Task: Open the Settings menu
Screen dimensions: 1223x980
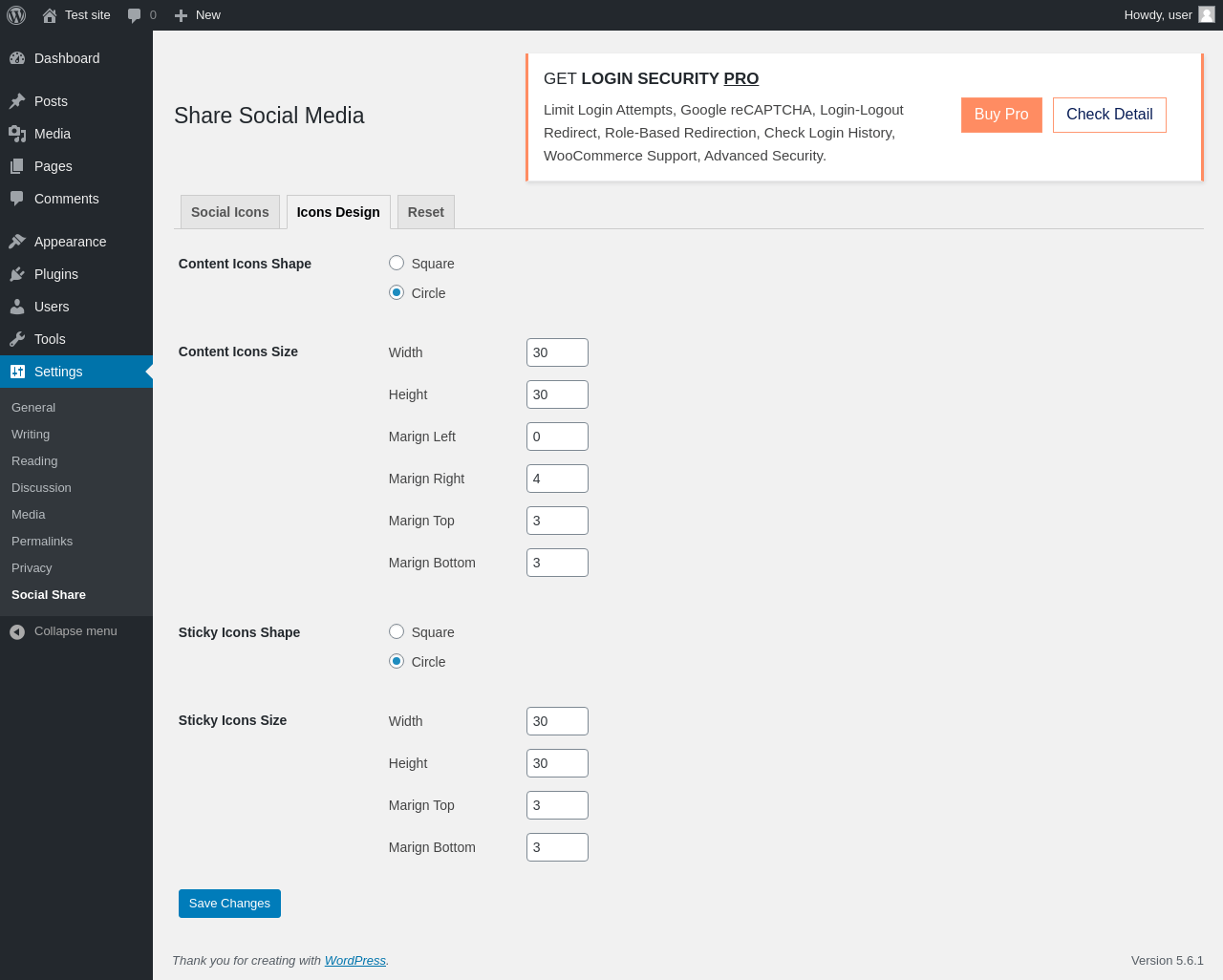Action: click(76, 372)
